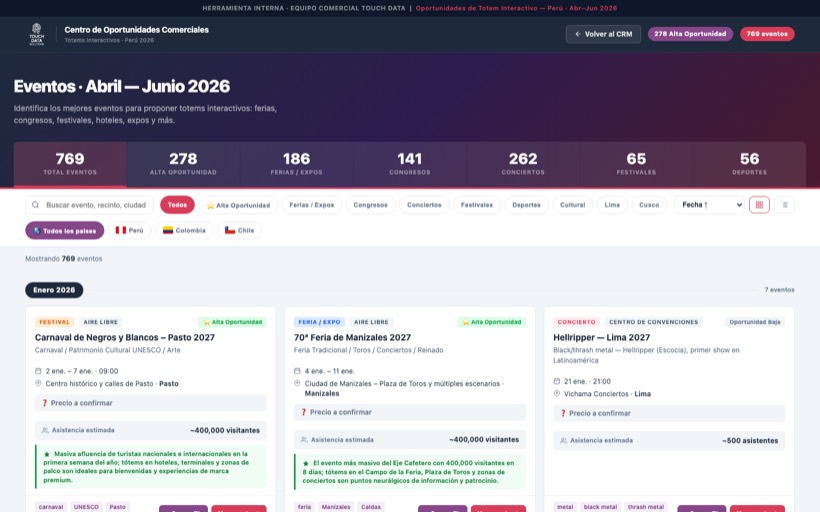This screenshot has width=820, height=512.
Task: Select the Todos filter chip
Action: (x=177, y=205)
